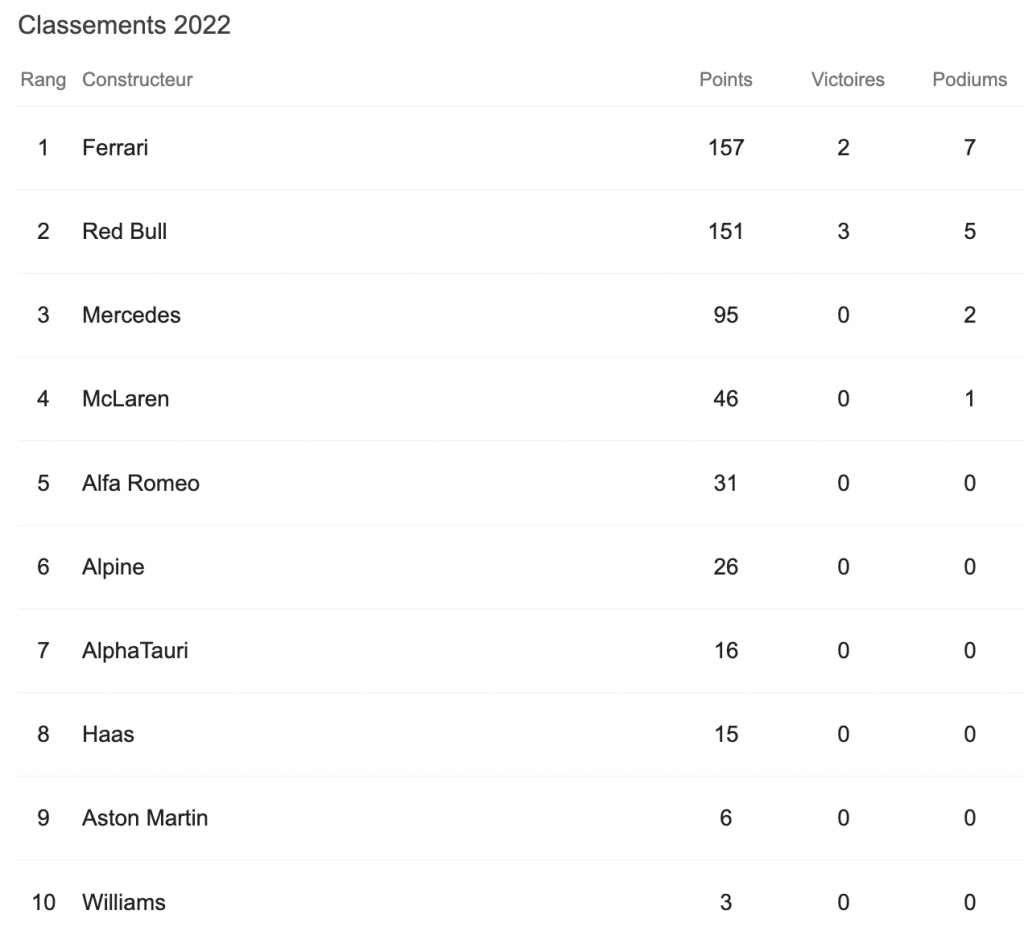This screenshot has width=1024, height=935.
Task: Click the Points column header
Action: point(725,80)
